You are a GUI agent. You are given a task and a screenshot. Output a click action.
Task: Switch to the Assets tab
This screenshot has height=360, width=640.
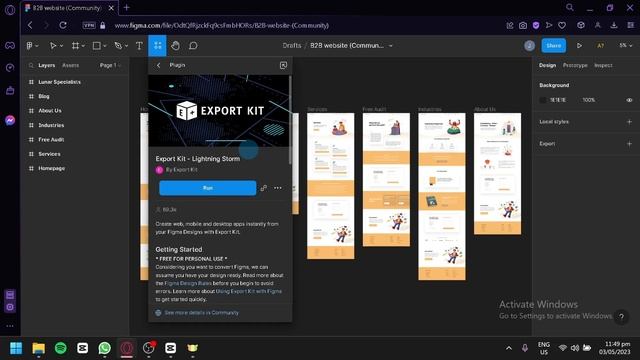coord(70,65)
